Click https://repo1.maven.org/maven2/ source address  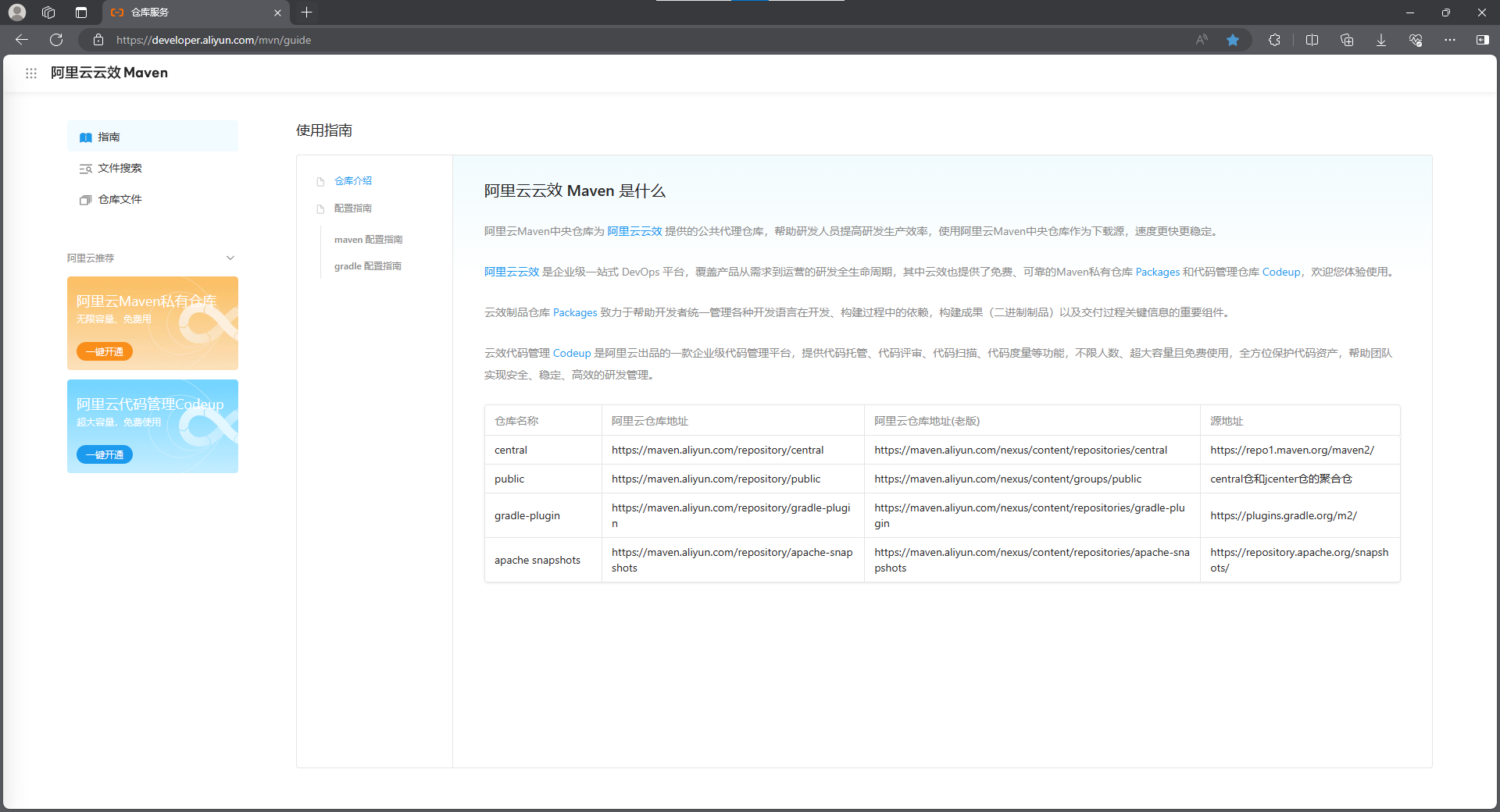pos(1292,450)
